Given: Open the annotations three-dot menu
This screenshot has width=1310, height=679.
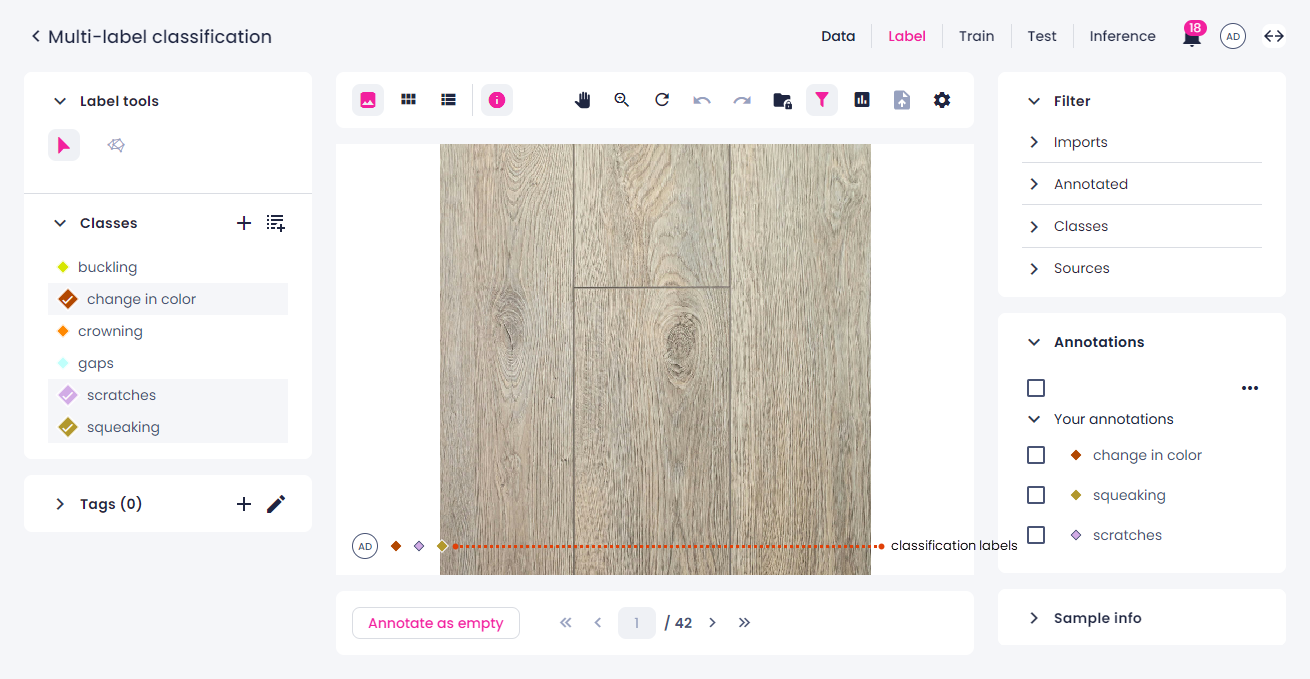Looking at the screenshot, I should [x=1250, y=388].
